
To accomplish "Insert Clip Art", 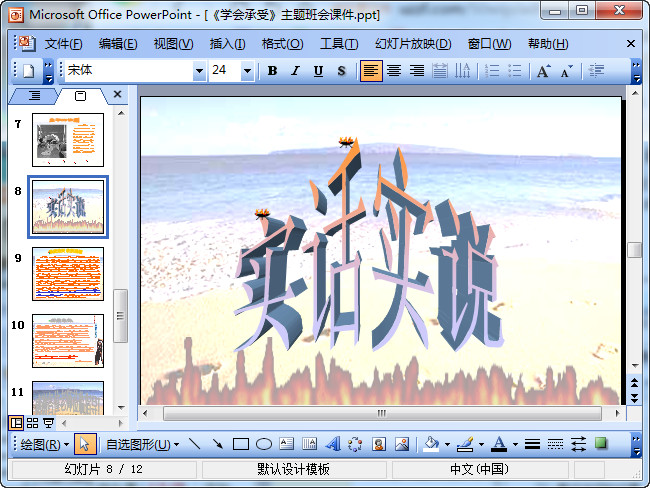I will point(378,444).
